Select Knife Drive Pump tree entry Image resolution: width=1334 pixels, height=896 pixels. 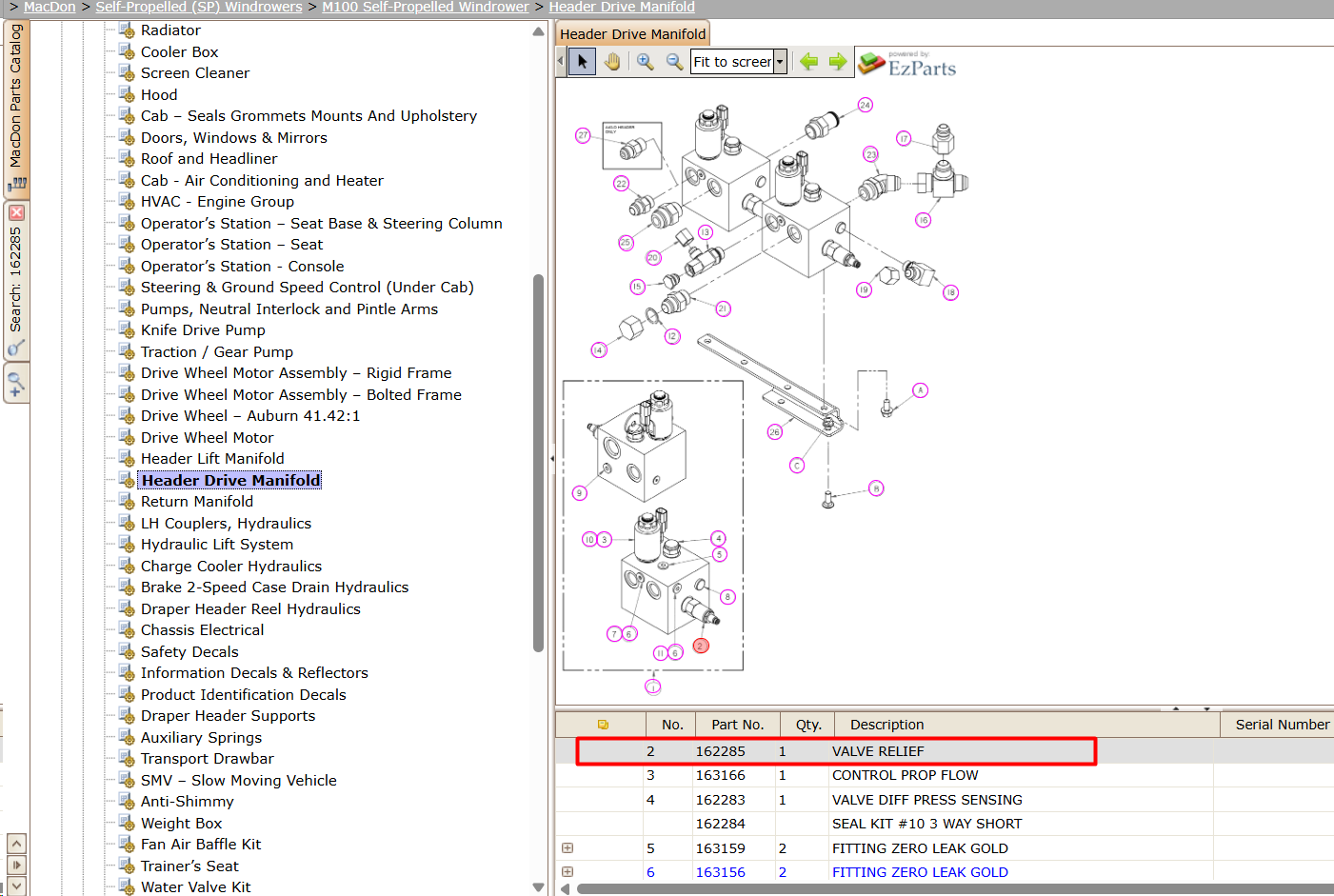point(203,330)
